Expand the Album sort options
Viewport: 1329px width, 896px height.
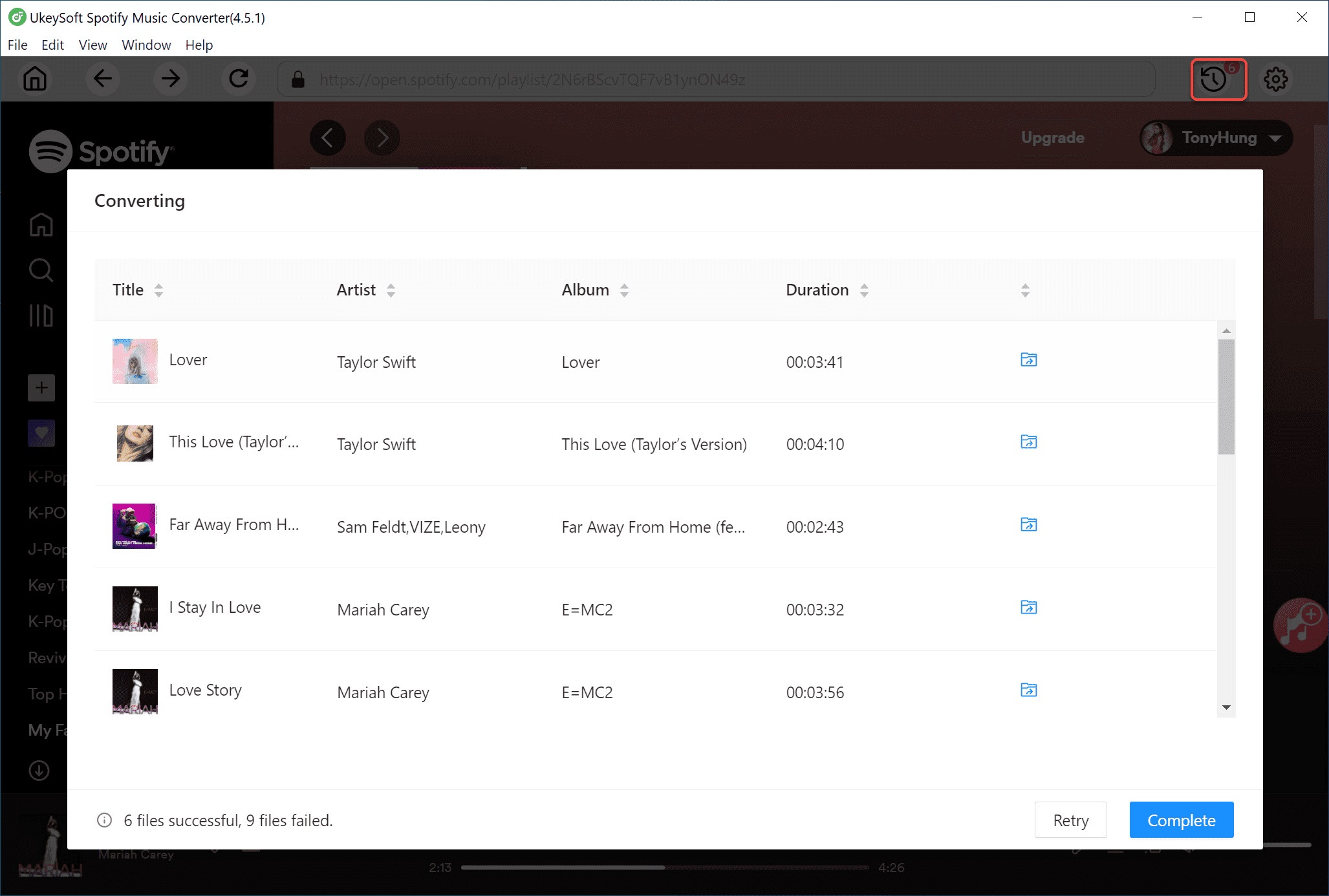(x=624, y=290)
